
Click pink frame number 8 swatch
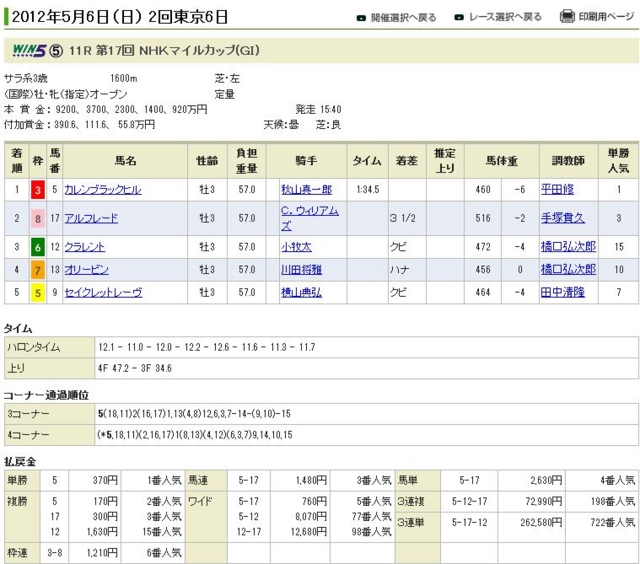pyautogui.click(x=38, y=219)
